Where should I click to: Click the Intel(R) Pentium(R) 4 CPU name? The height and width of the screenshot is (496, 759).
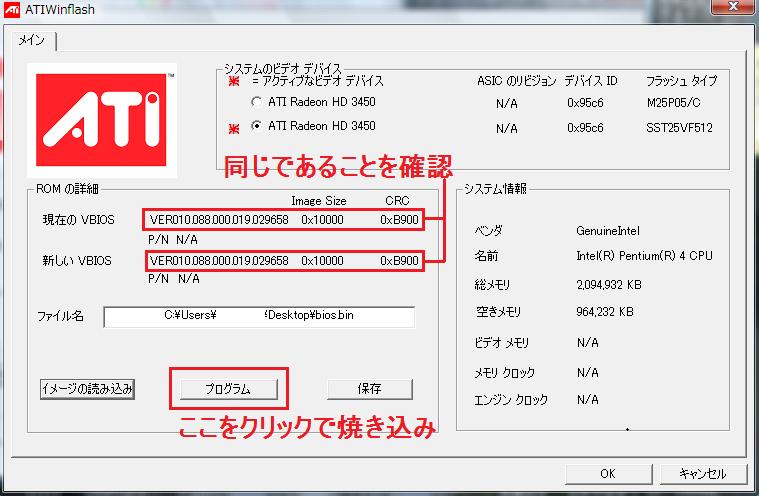click(644, 256)
